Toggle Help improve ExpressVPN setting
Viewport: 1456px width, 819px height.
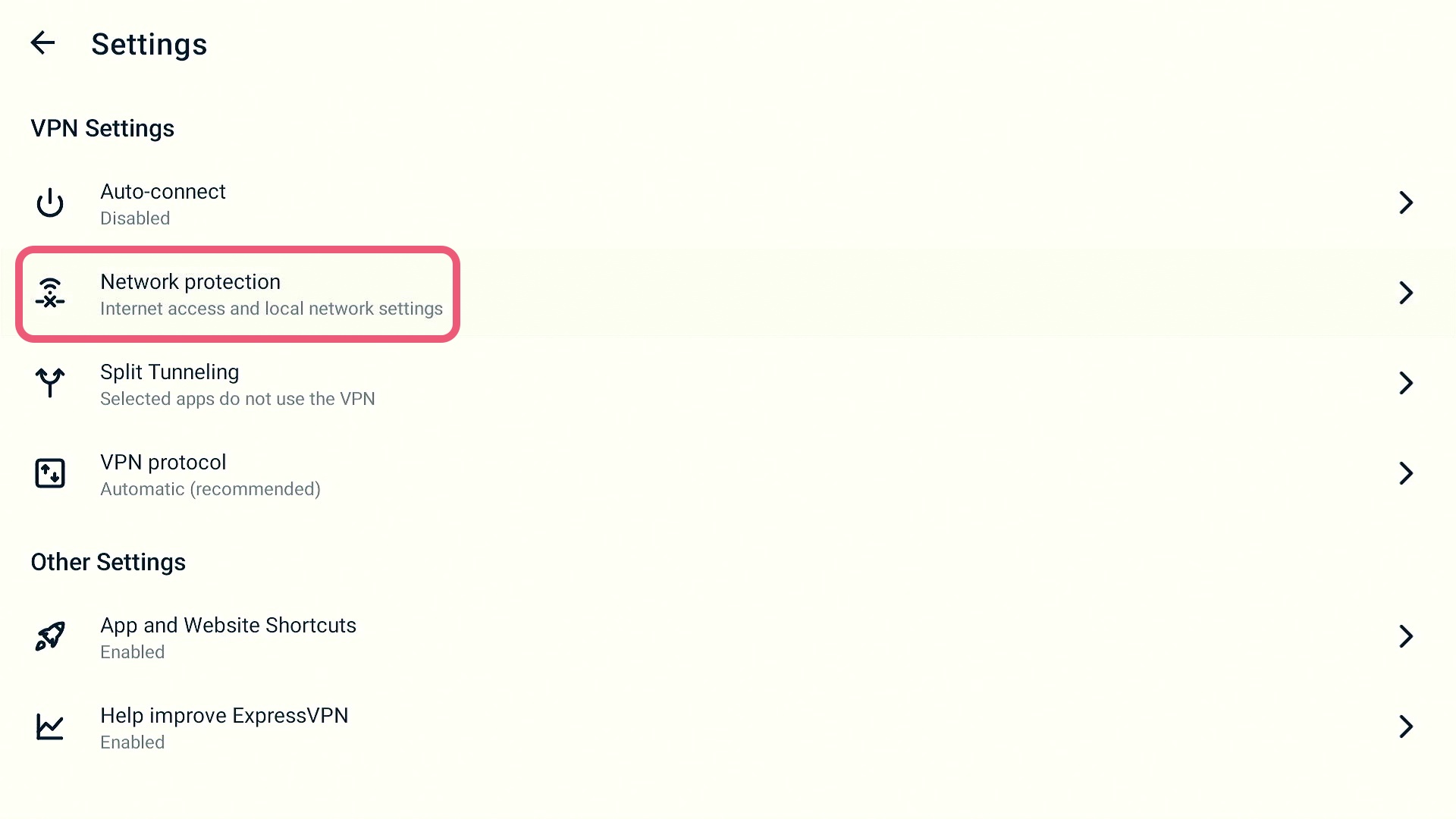coord(728,727)
